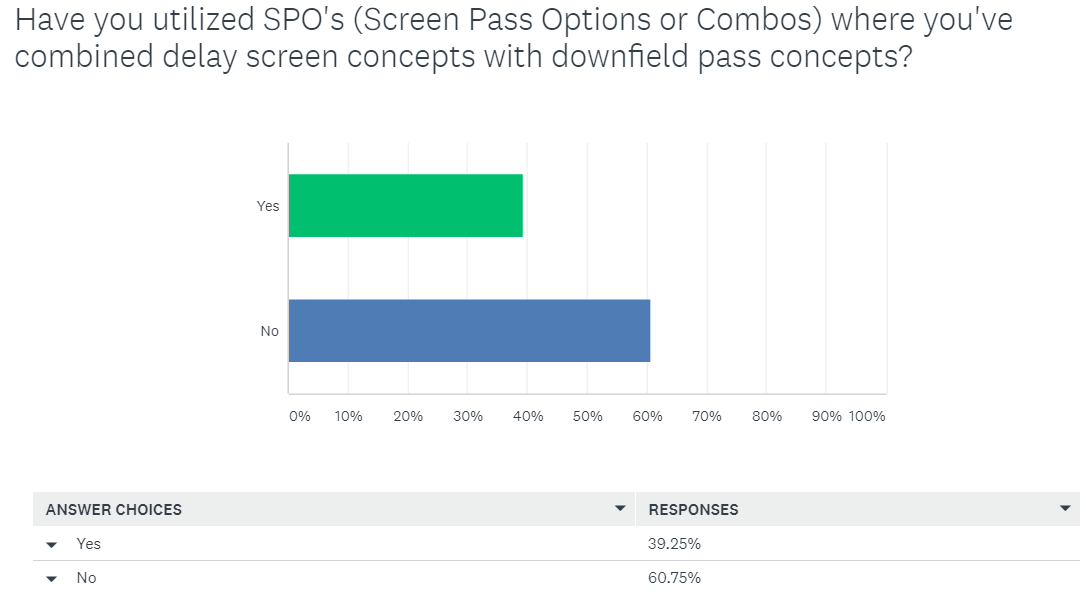Click the 50% axis tick label
The width and height of the screenshot is (1086, 592).
pyautogui.click(x=588, y=416)
